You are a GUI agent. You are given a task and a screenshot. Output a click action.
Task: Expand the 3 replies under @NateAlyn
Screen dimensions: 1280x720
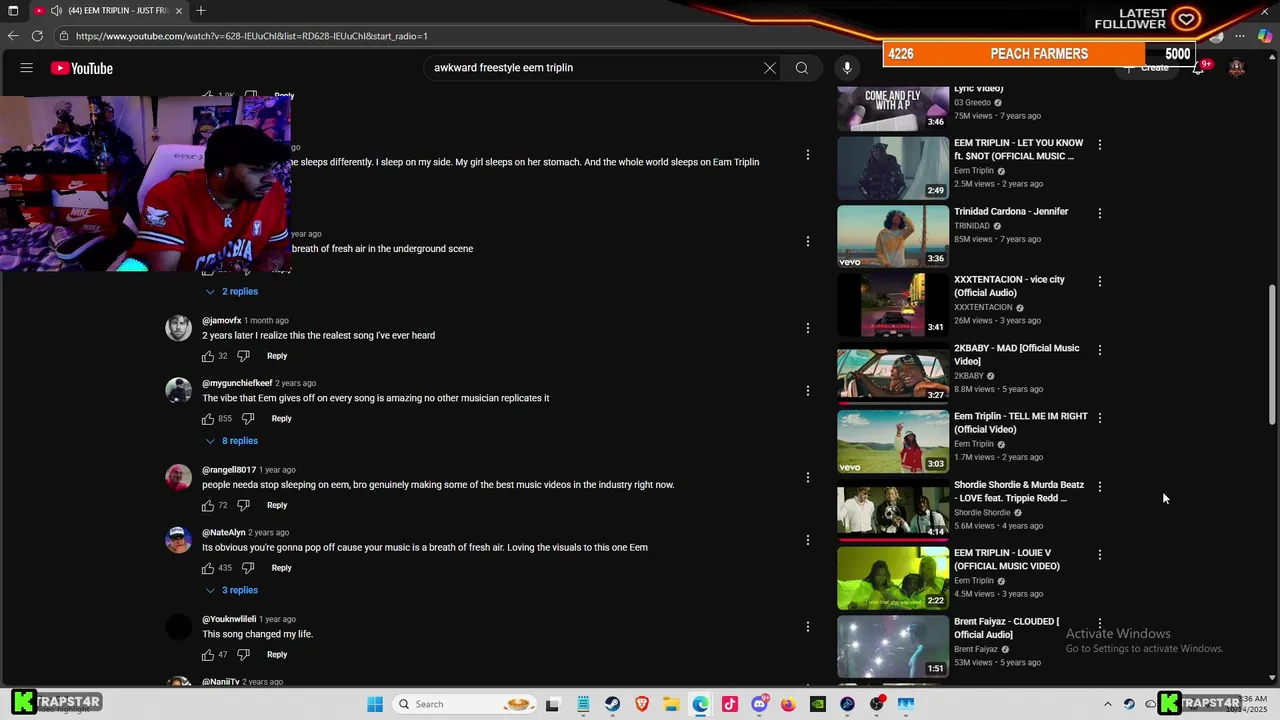232,590
